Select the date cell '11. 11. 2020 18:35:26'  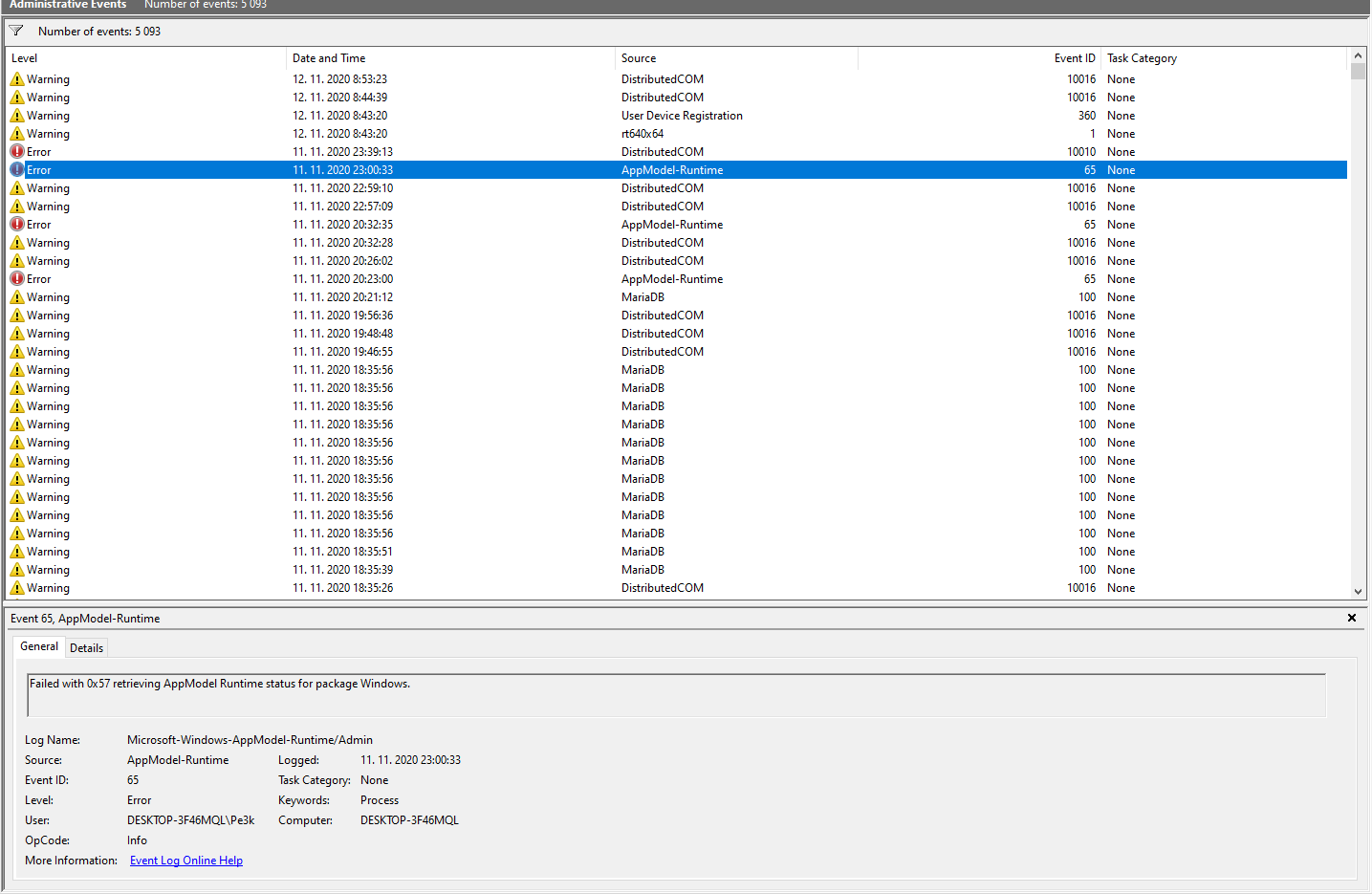tap(342, 588)
